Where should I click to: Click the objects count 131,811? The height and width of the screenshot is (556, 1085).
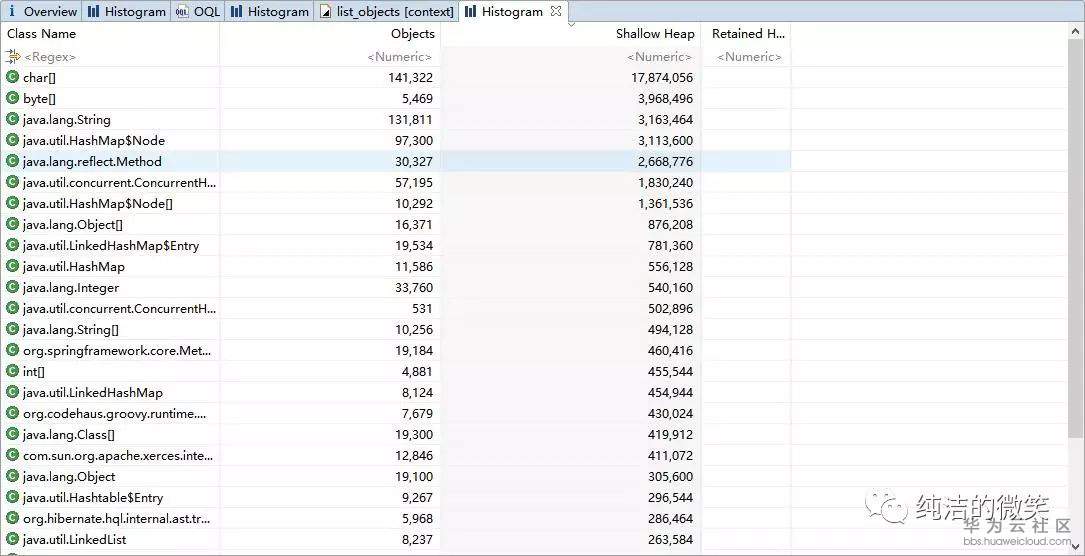[x=410, y=120]
